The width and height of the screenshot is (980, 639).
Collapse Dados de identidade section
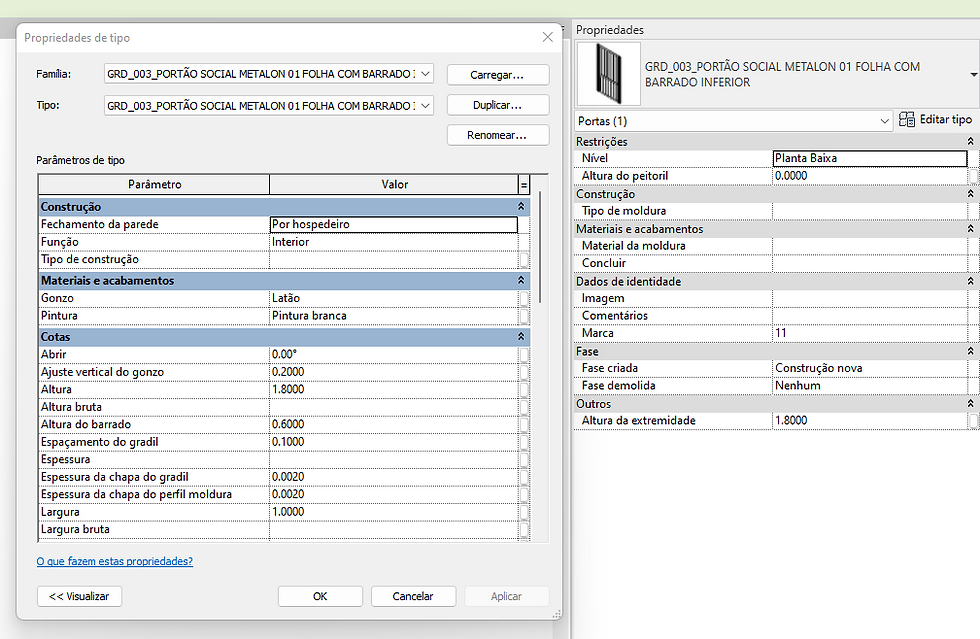coord(970,281)
